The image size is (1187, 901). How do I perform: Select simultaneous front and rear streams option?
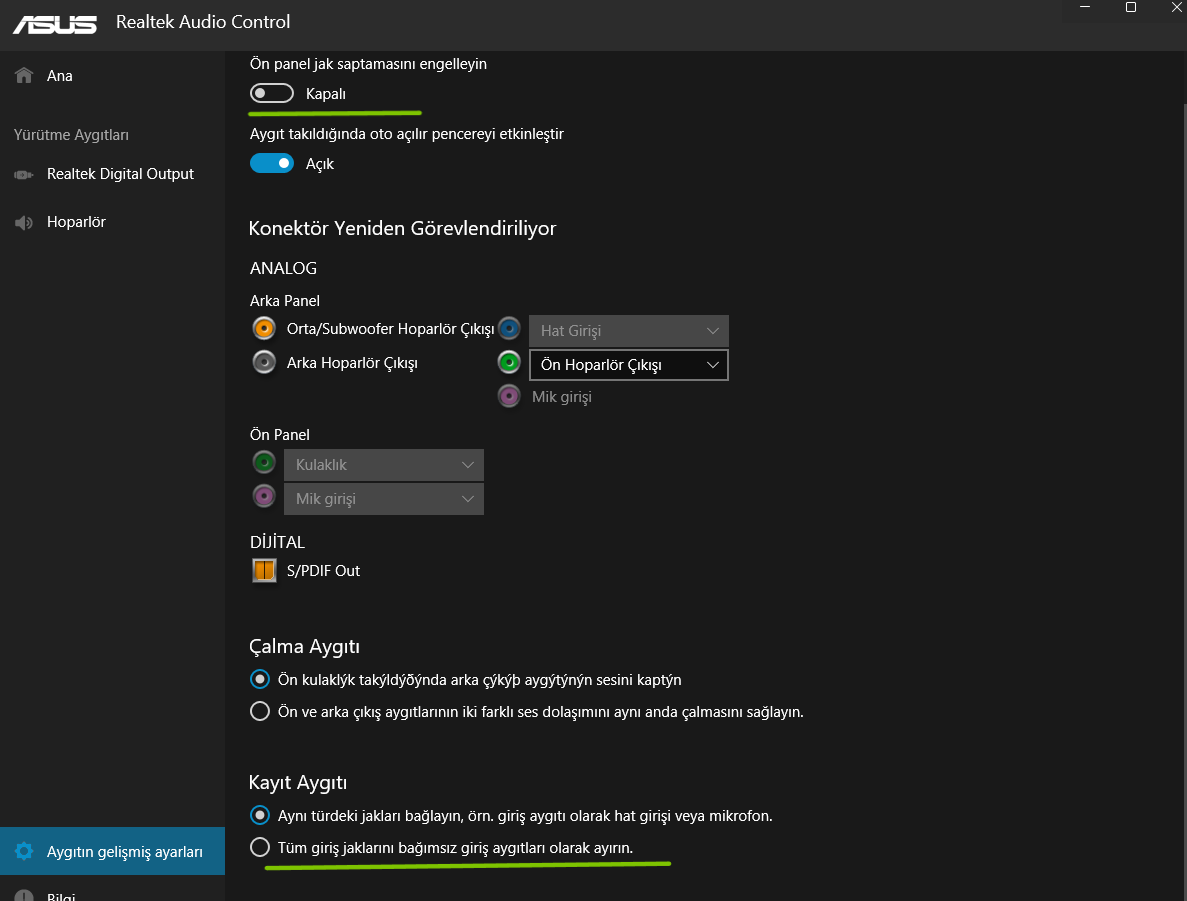point(260,712)
